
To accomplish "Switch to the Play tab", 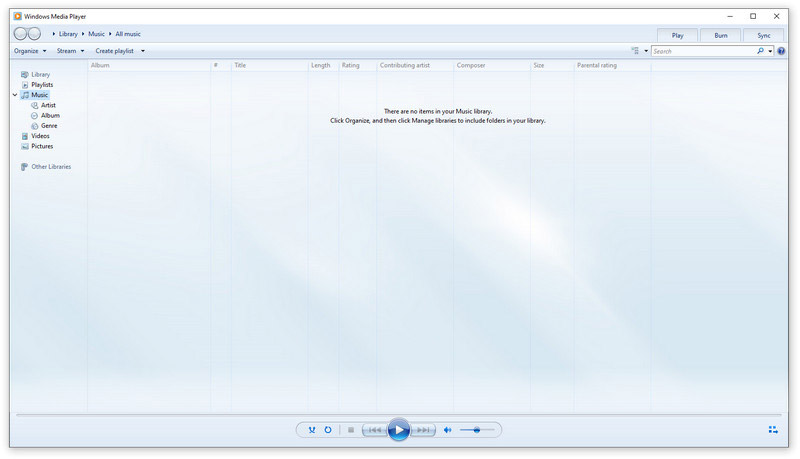I will coord(678,35).
